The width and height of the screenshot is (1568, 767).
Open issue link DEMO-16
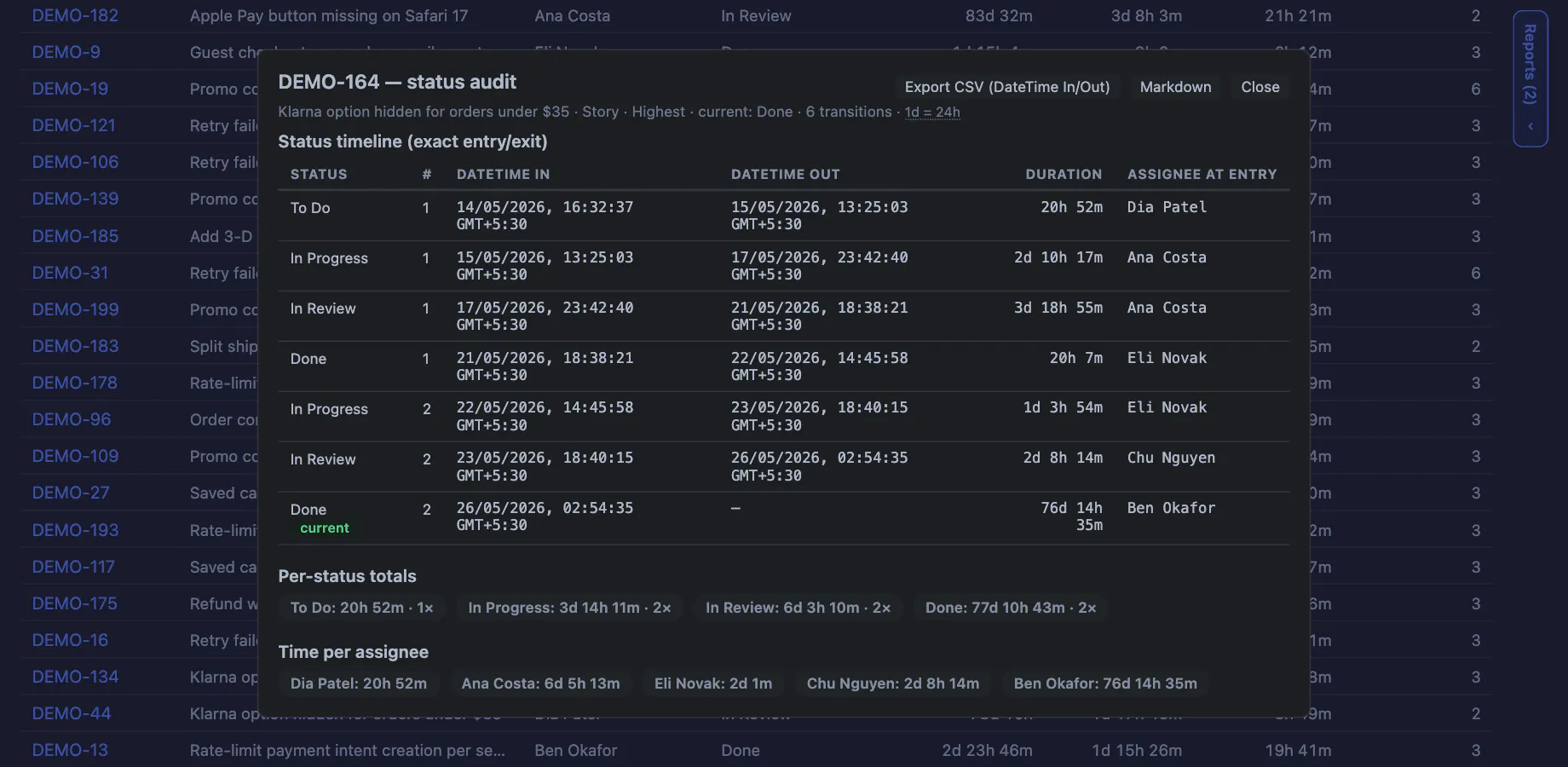click(x=70, y=640)
